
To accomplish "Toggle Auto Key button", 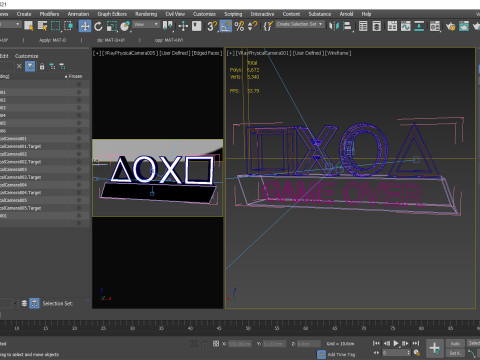I will coord(455,343).
